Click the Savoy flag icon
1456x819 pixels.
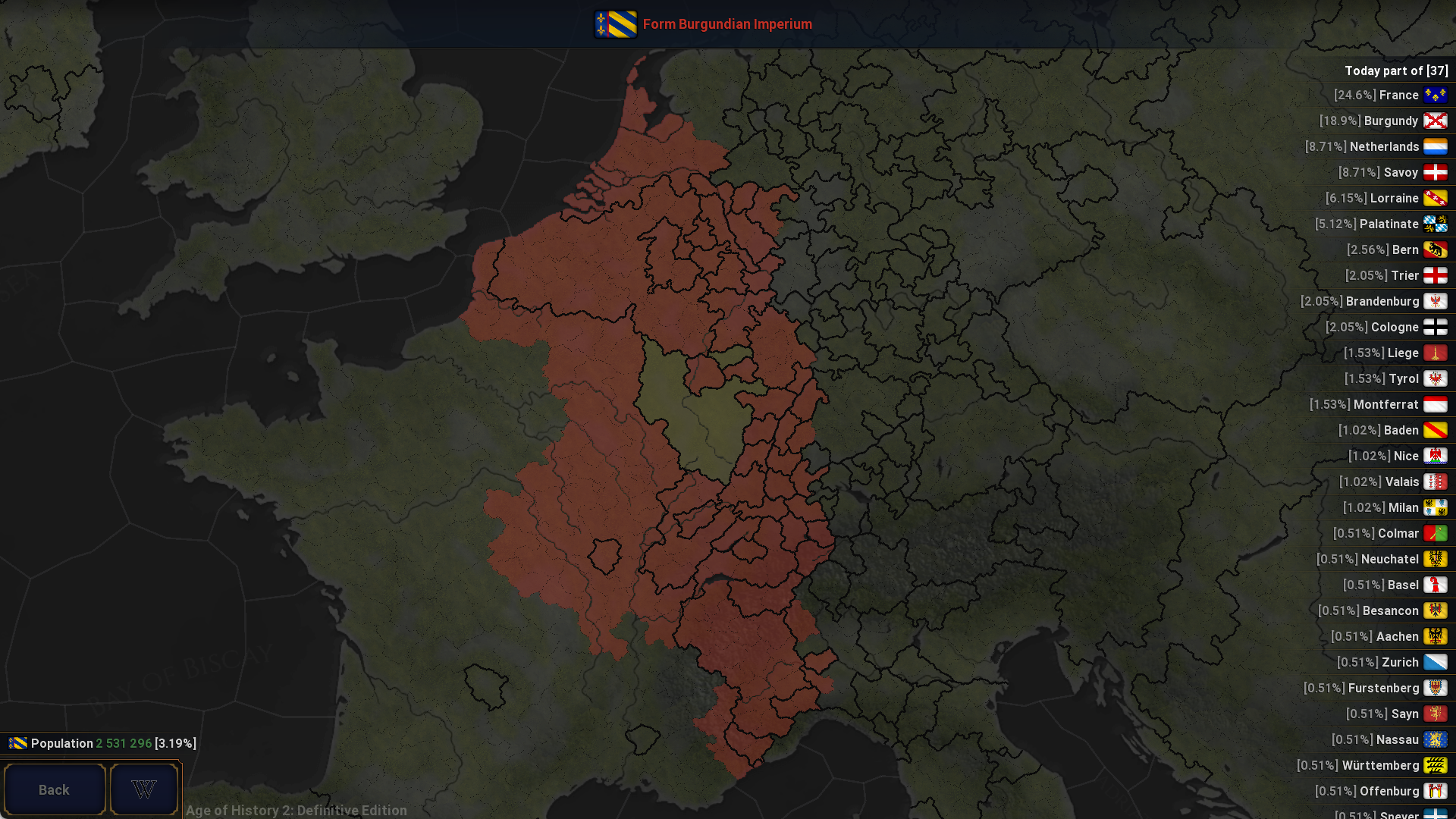click(x=1436, y=172)
